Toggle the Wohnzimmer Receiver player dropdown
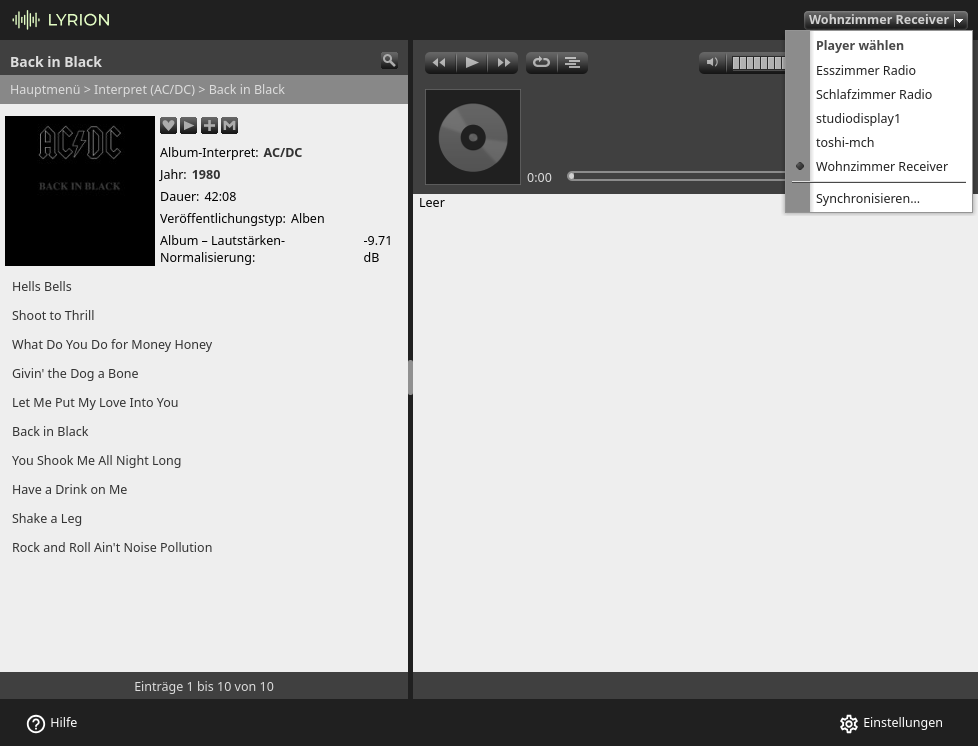Screen dimensions: 978x746 tap(886, 19)
